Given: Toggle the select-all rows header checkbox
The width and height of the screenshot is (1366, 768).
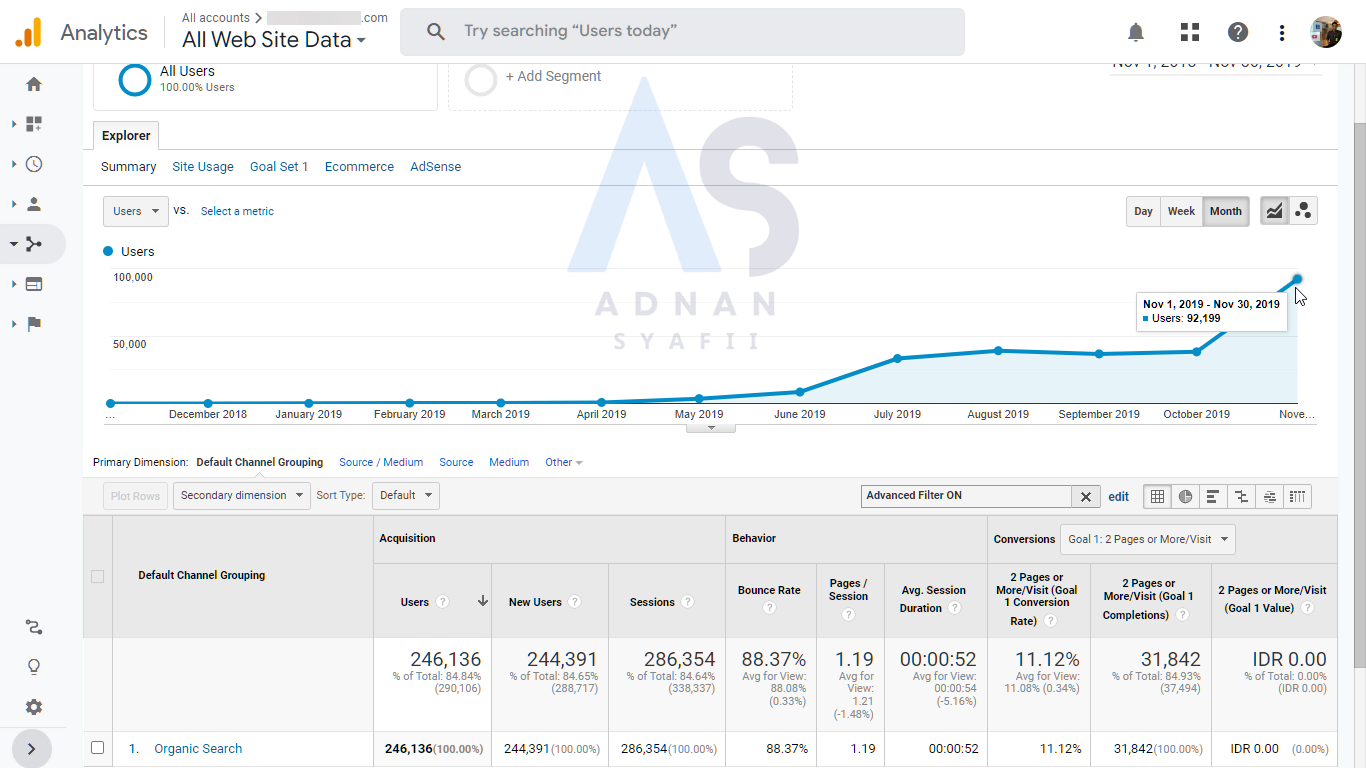Looking at the screenshot, I should [97, 576].
